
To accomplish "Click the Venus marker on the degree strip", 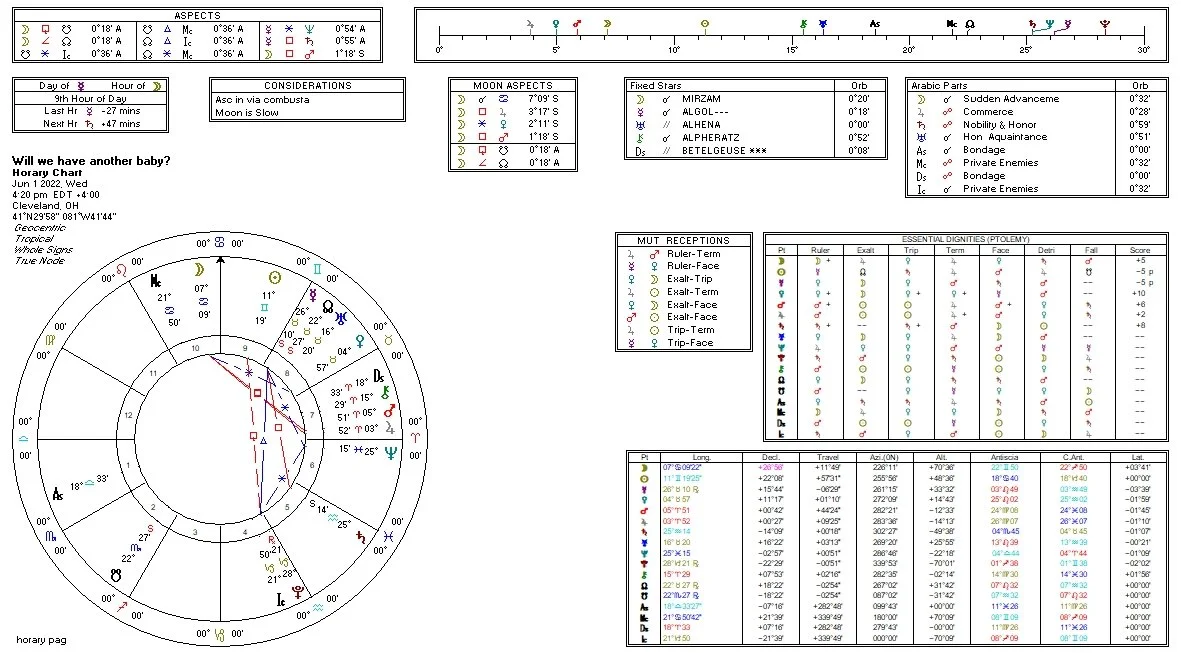I will coord(556,24).
